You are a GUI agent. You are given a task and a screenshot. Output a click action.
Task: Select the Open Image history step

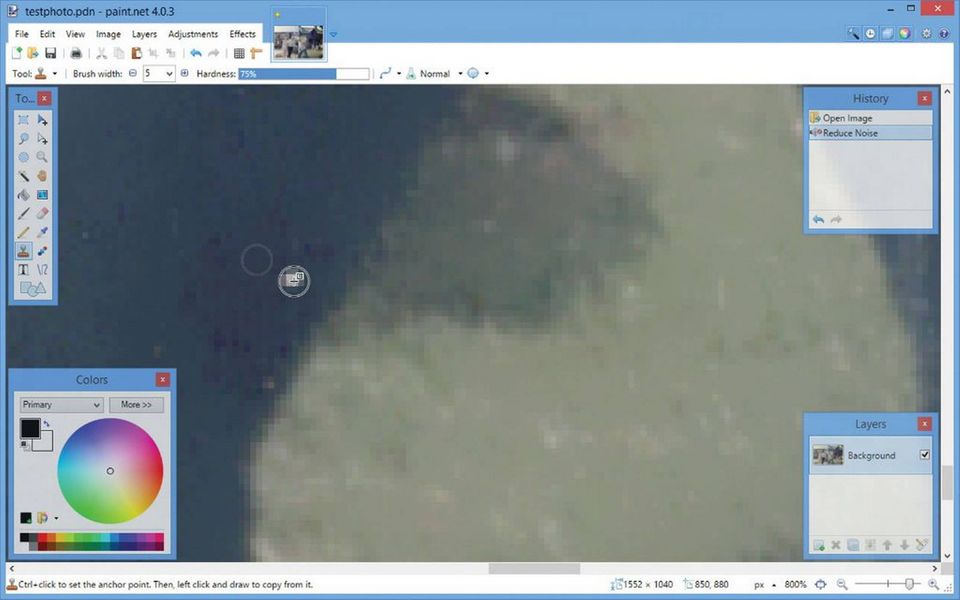(x=847, y=118)
